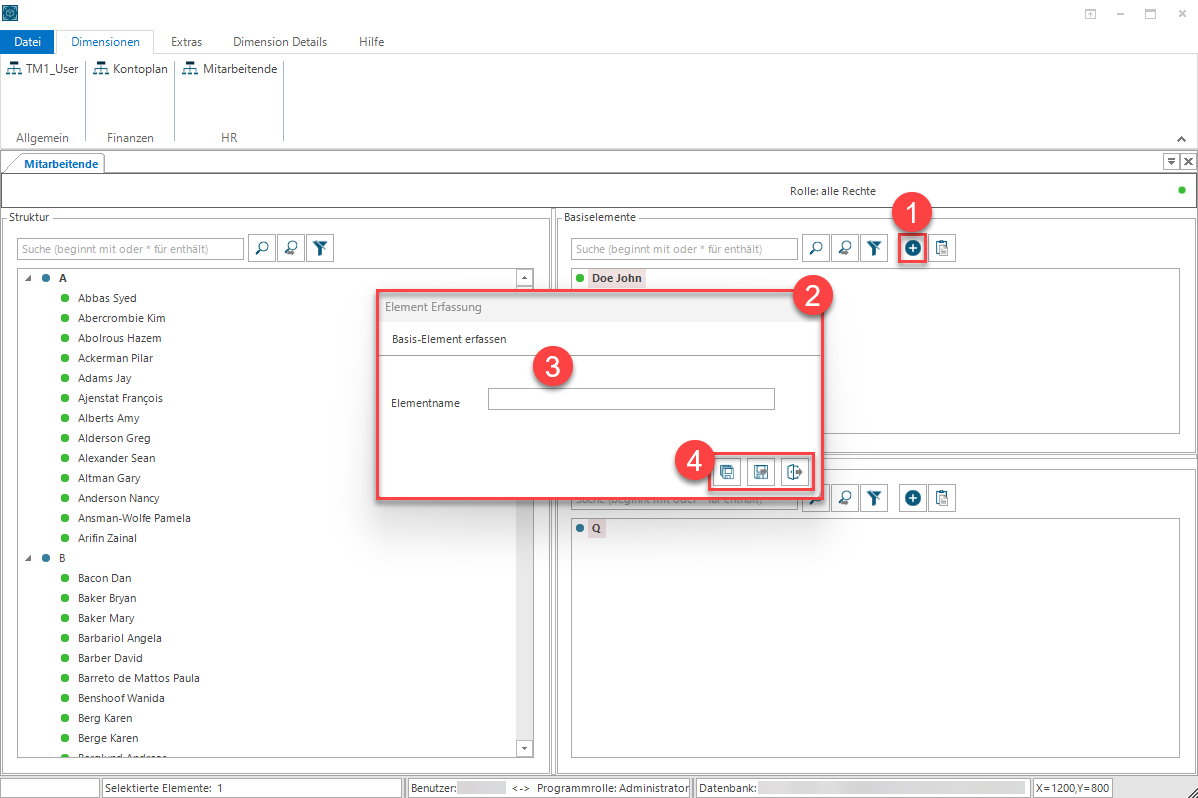Click the exit door icon in Element Erfassung
The width and height of the screenshot is (1198, 798).
tap(795, 472)
